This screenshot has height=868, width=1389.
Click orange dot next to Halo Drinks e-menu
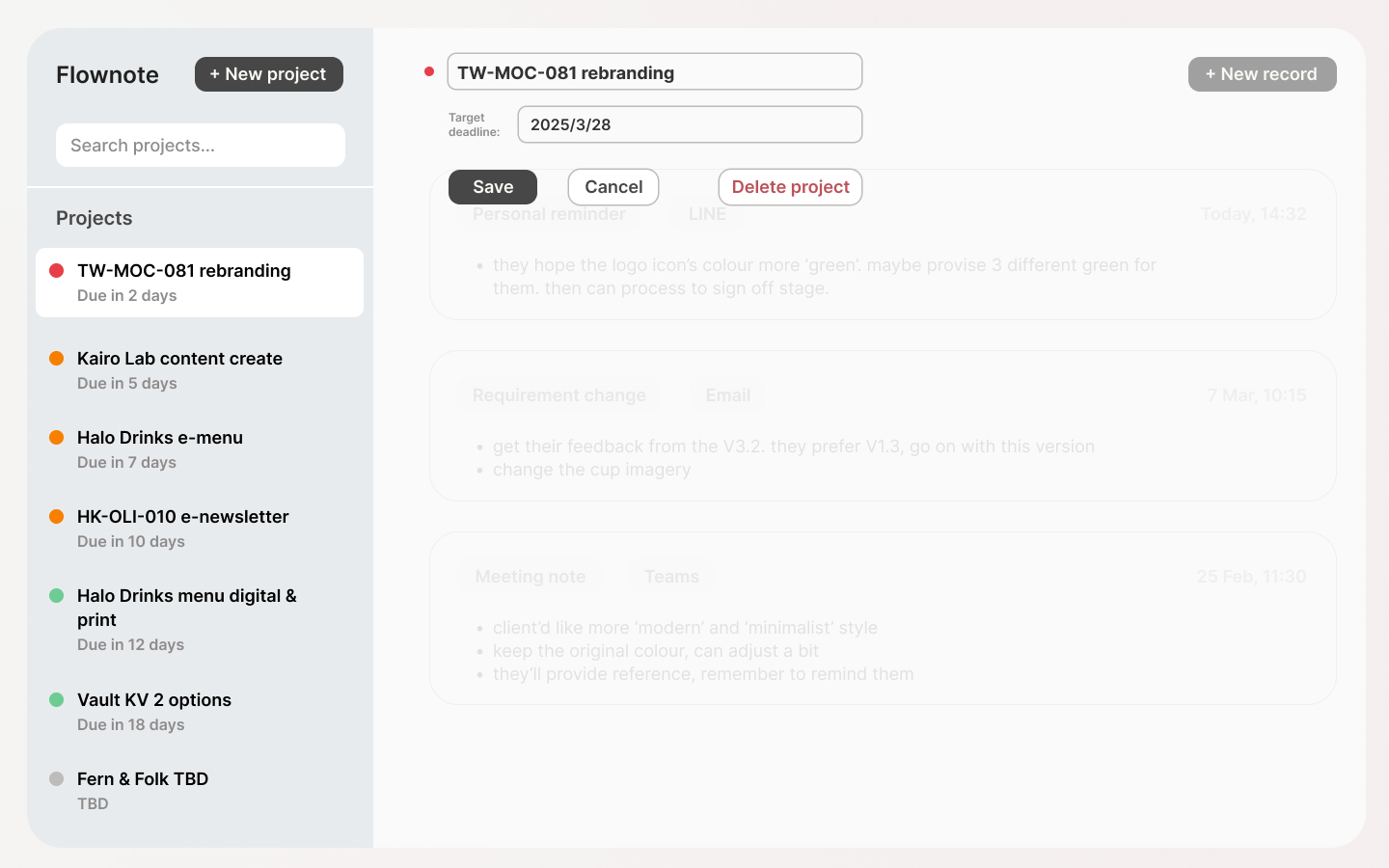click(x=57, y=438)
